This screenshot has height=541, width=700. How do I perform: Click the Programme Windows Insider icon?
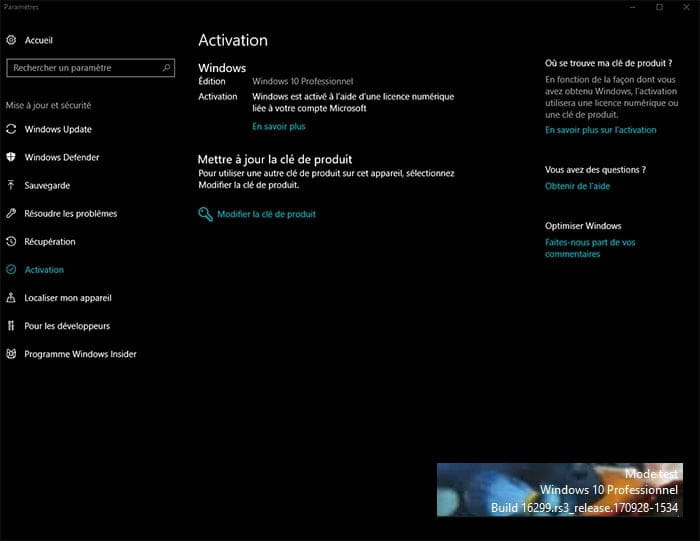(11, 354)
